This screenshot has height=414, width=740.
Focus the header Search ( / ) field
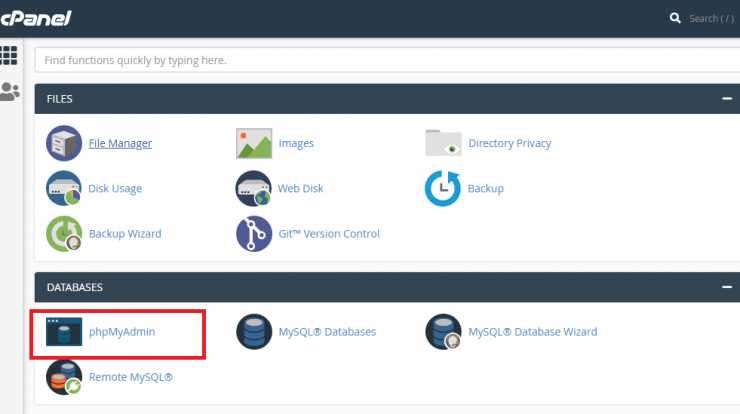(712, 18)
